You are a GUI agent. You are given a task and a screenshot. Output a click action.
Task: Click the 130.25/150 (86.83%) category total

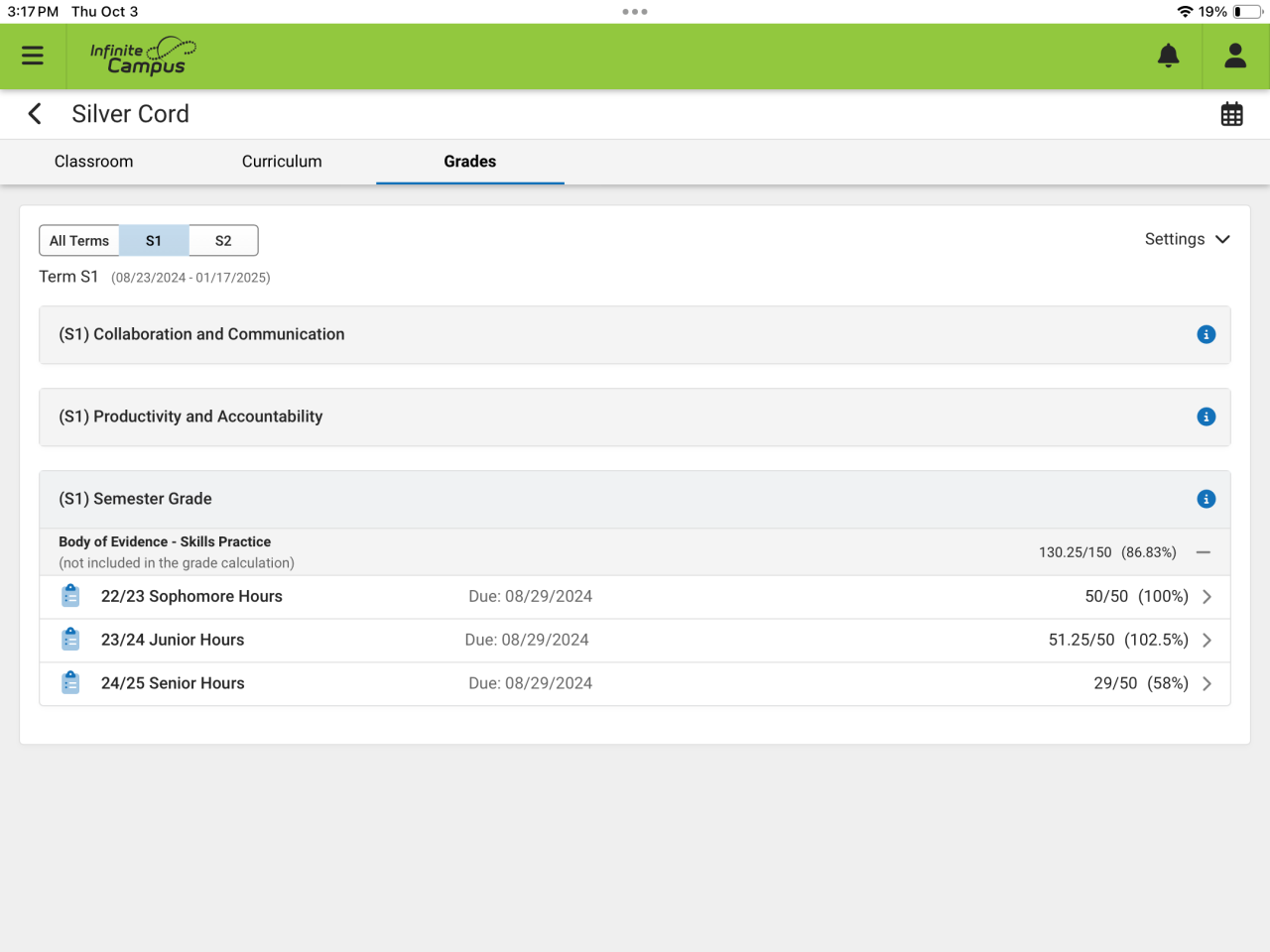coord(1107,552)
